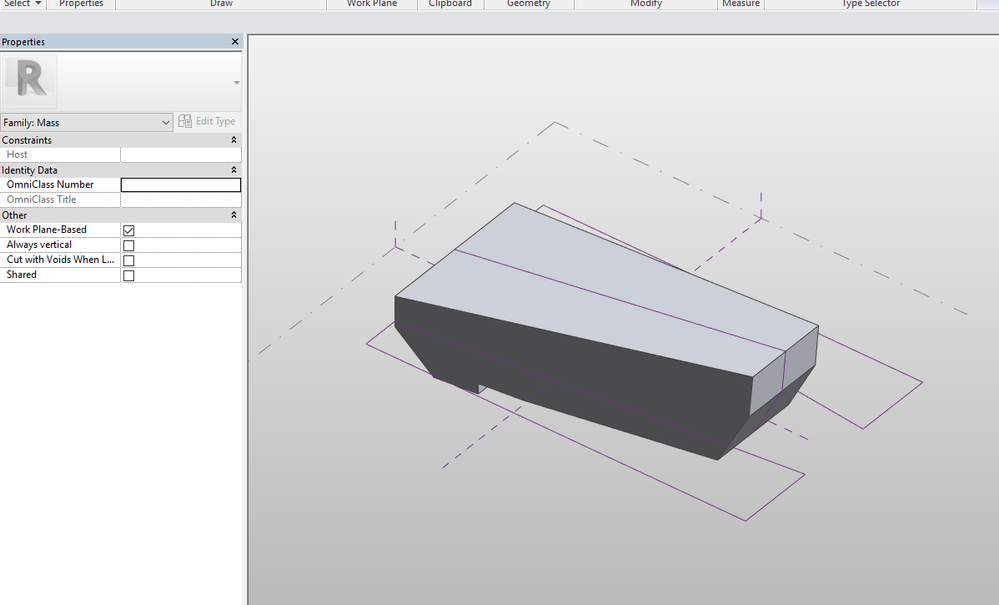Close the Properties palette
Image resolution: width=999 pixels, height=605 pixels.
pyautogui.click(x=235, y=42)
